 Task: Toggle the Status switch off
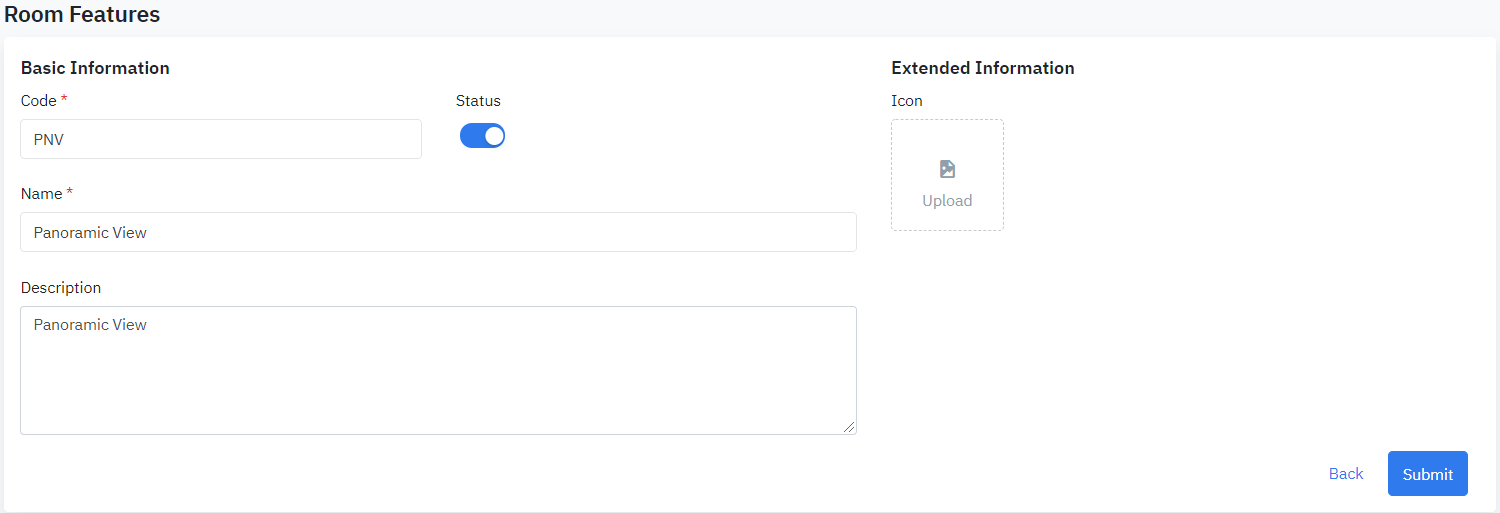point(482,136)
